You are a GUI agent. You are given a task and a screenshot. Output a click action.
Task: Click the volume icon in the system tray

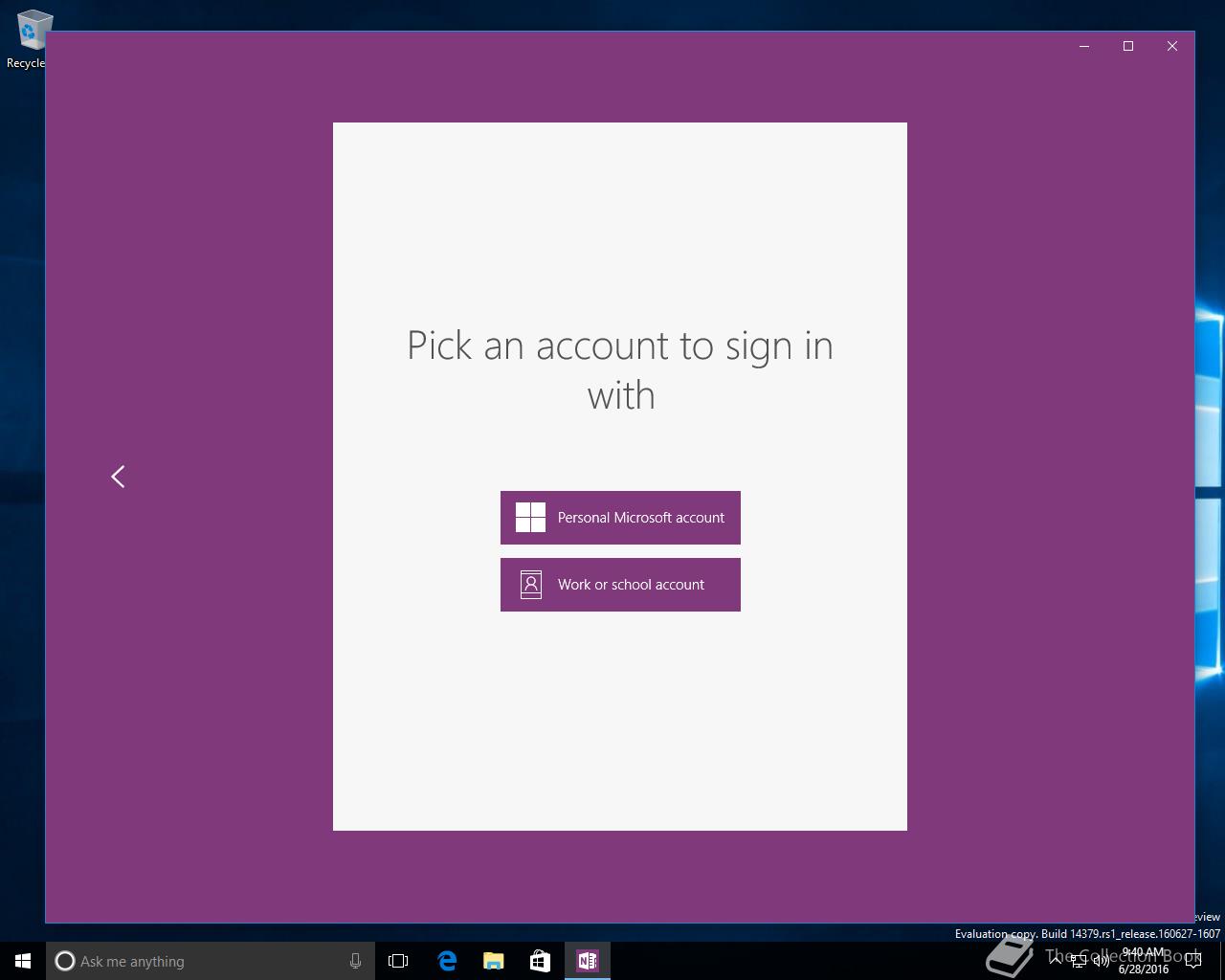(x=1102, y=961)
